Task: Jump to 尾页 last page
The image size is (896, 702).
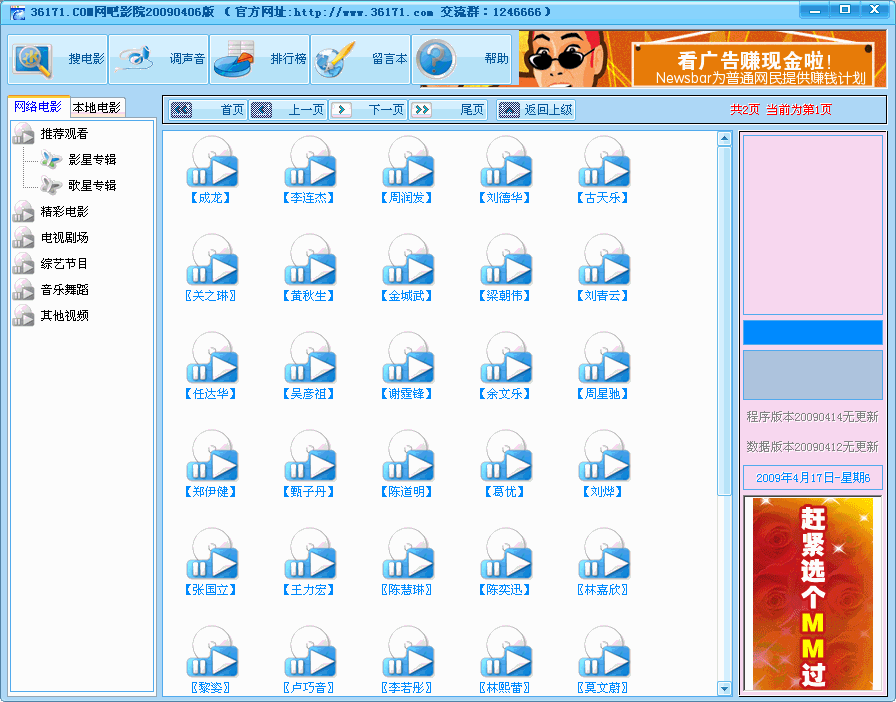Action: 448,110
